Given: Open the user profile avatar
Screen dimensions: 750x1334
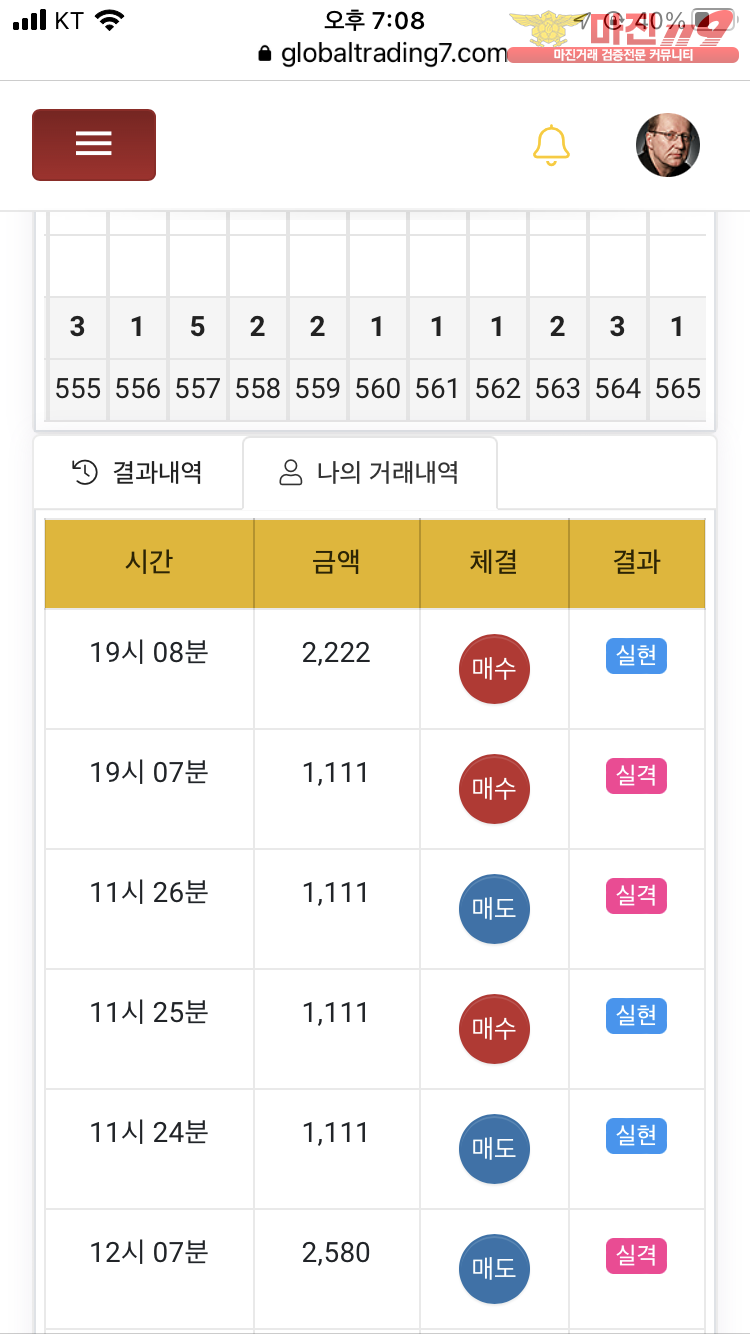Looking at the screenshot, I should click(667, 145).
